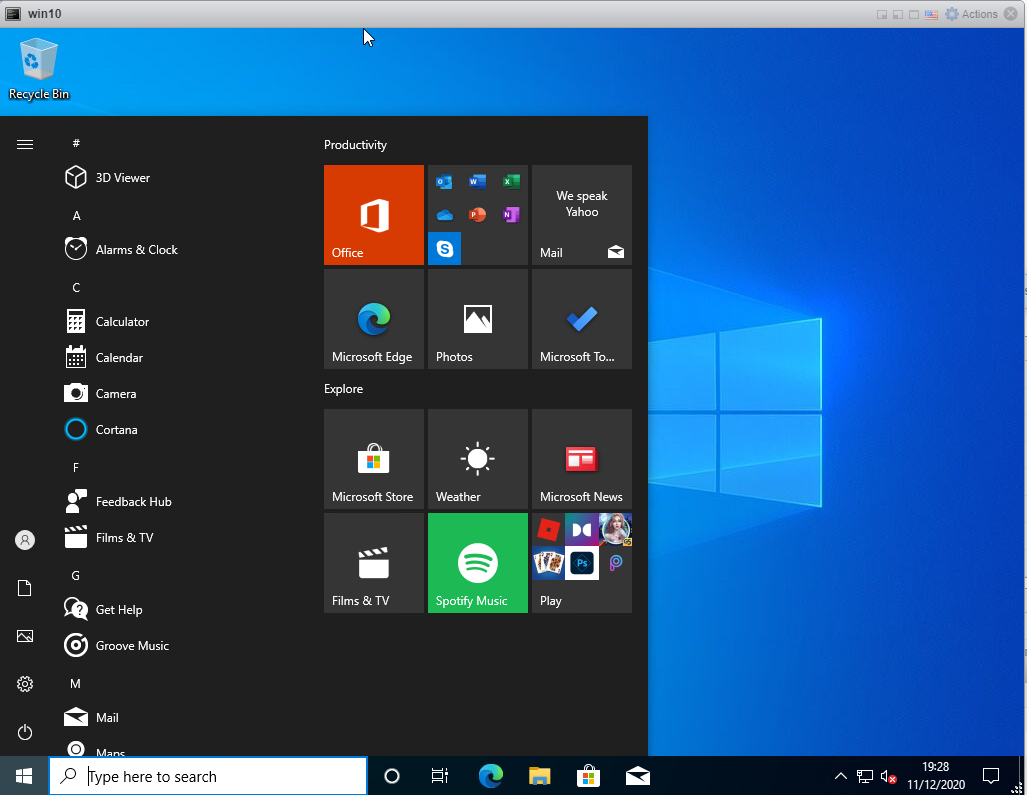The height and width of the screenshot is (795, 1027).
Task: Open Task View from the taskbar
Action: 439,776
